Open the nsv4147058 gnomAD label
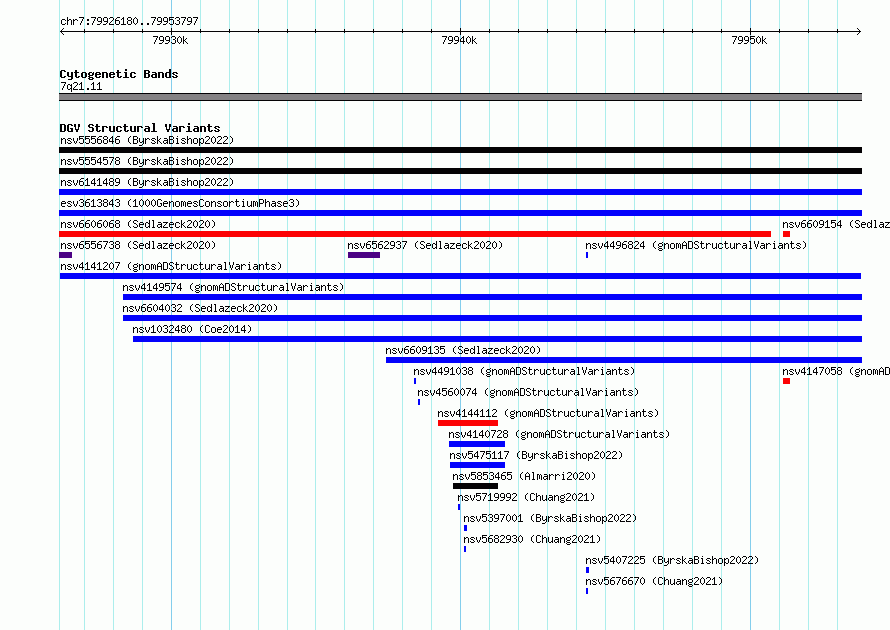 (x=836, y=371)
